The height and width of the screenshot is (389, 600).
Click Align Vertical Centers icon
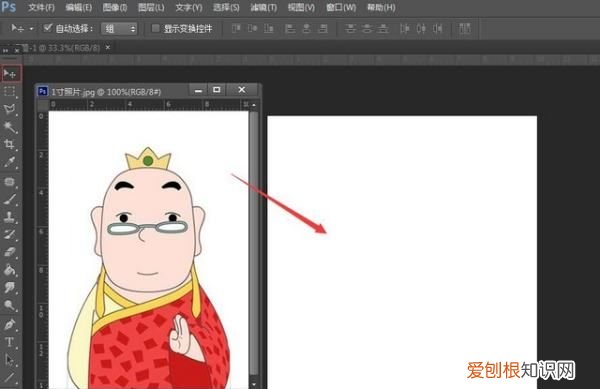(x=253, y=28)
